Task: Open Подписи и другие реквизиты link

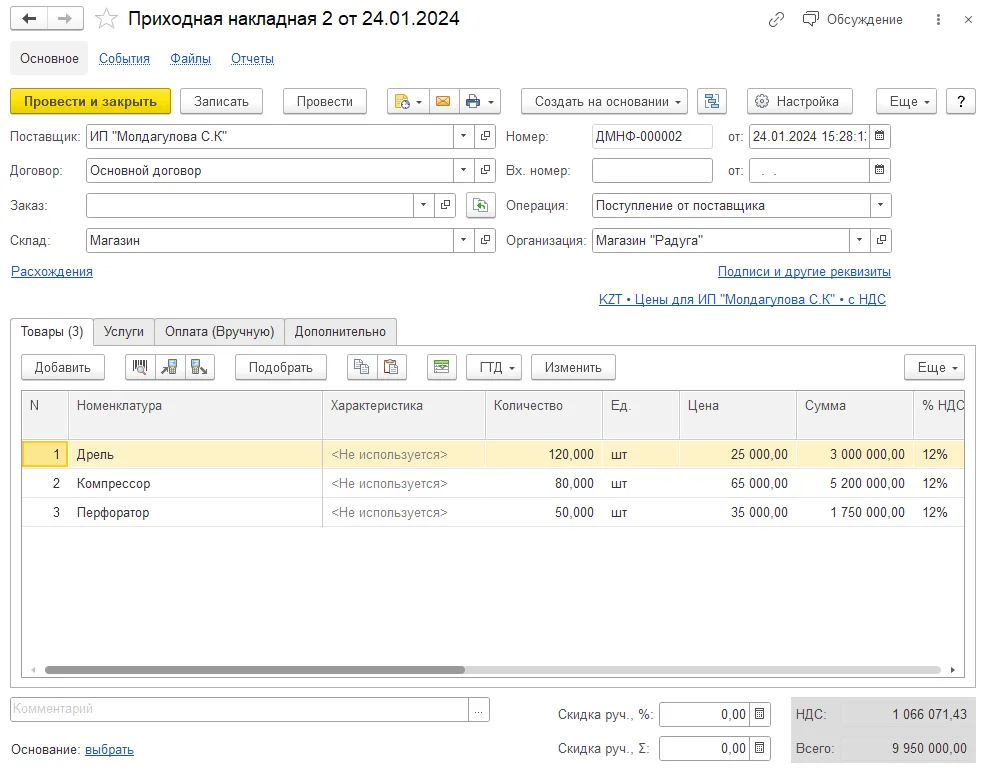Action: click(x=804, y=271)
